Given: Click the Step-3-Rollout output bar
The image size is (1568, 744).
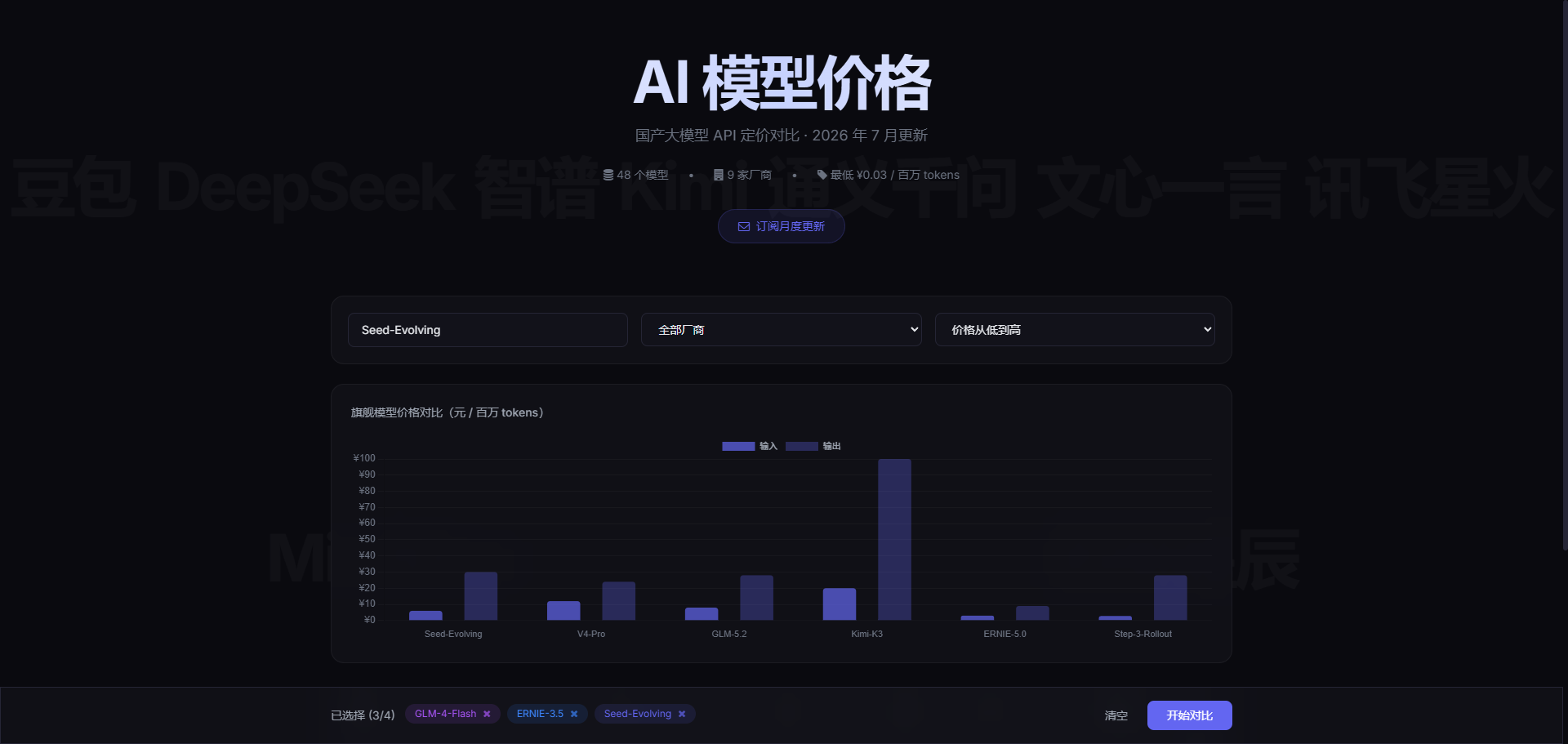Looking at the screenshot, I should point(1170,598).
